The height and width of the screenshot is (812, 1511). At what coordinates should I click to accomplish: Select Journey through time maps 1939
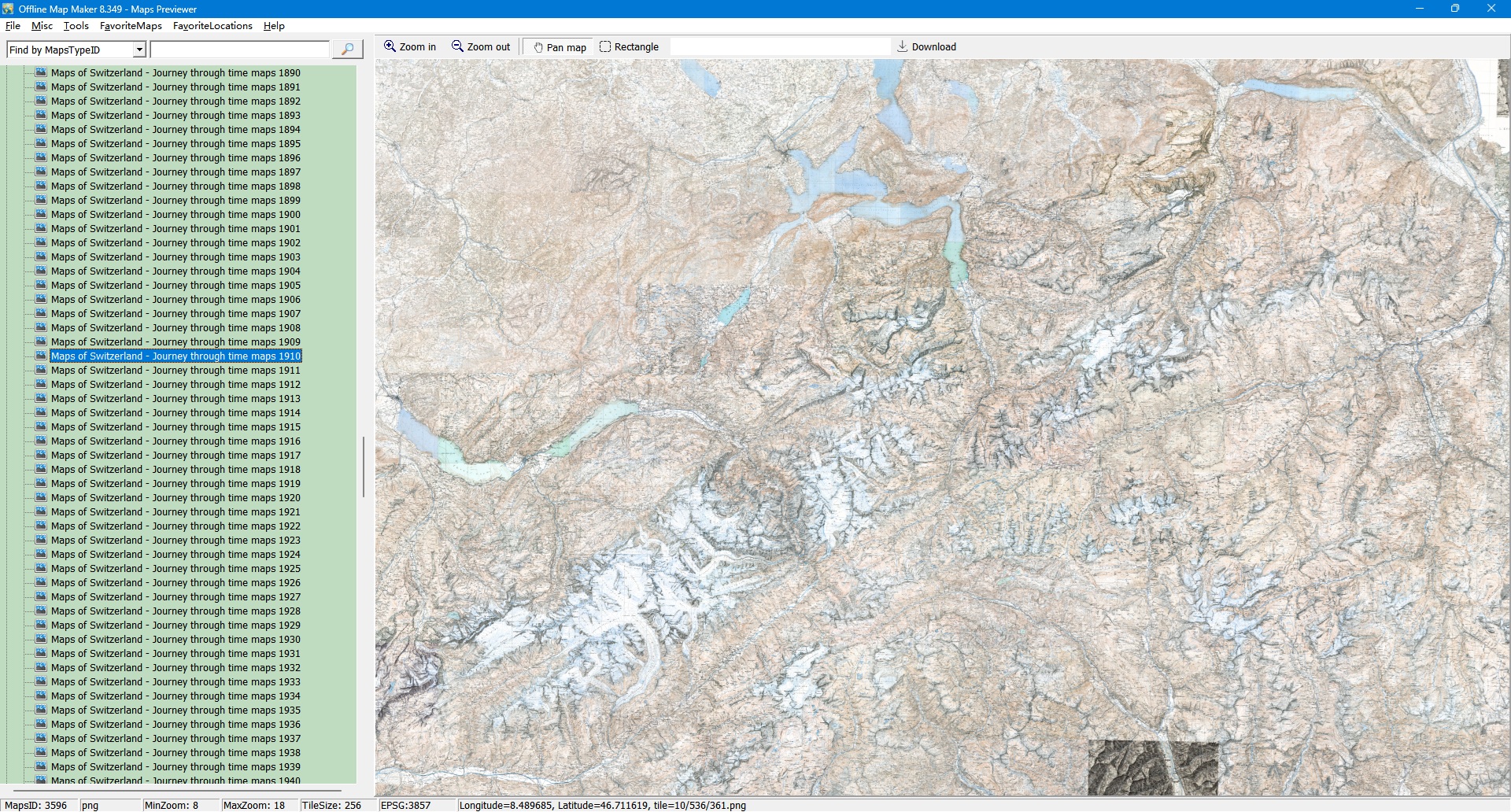[x=175, y=767]
